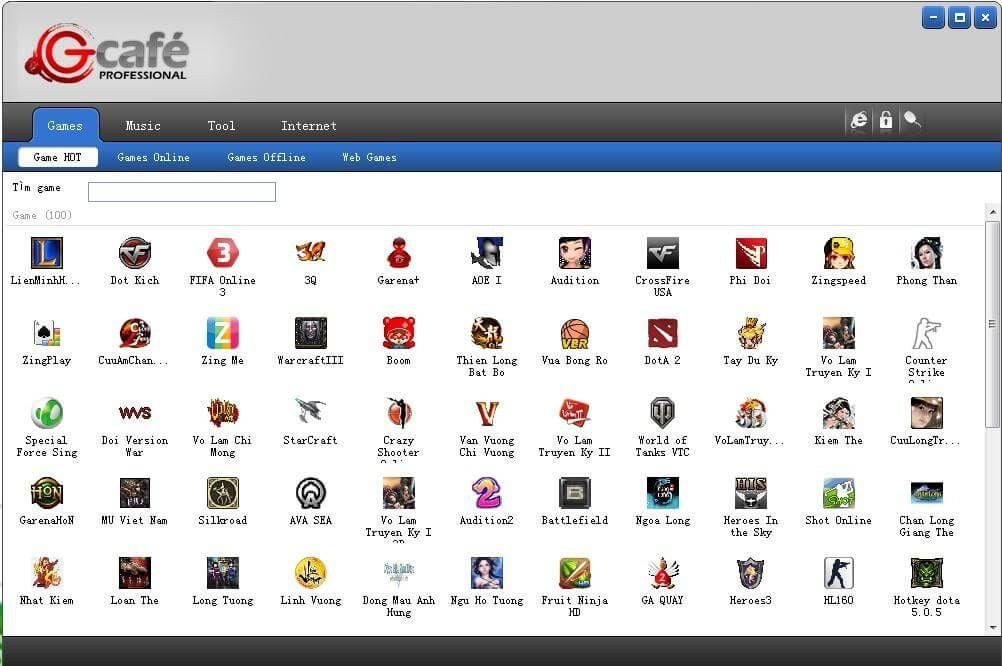Launch WarcraftIII game icon
The height and width of the screenshot is (666, 1002).
click(x=311, y=333)
